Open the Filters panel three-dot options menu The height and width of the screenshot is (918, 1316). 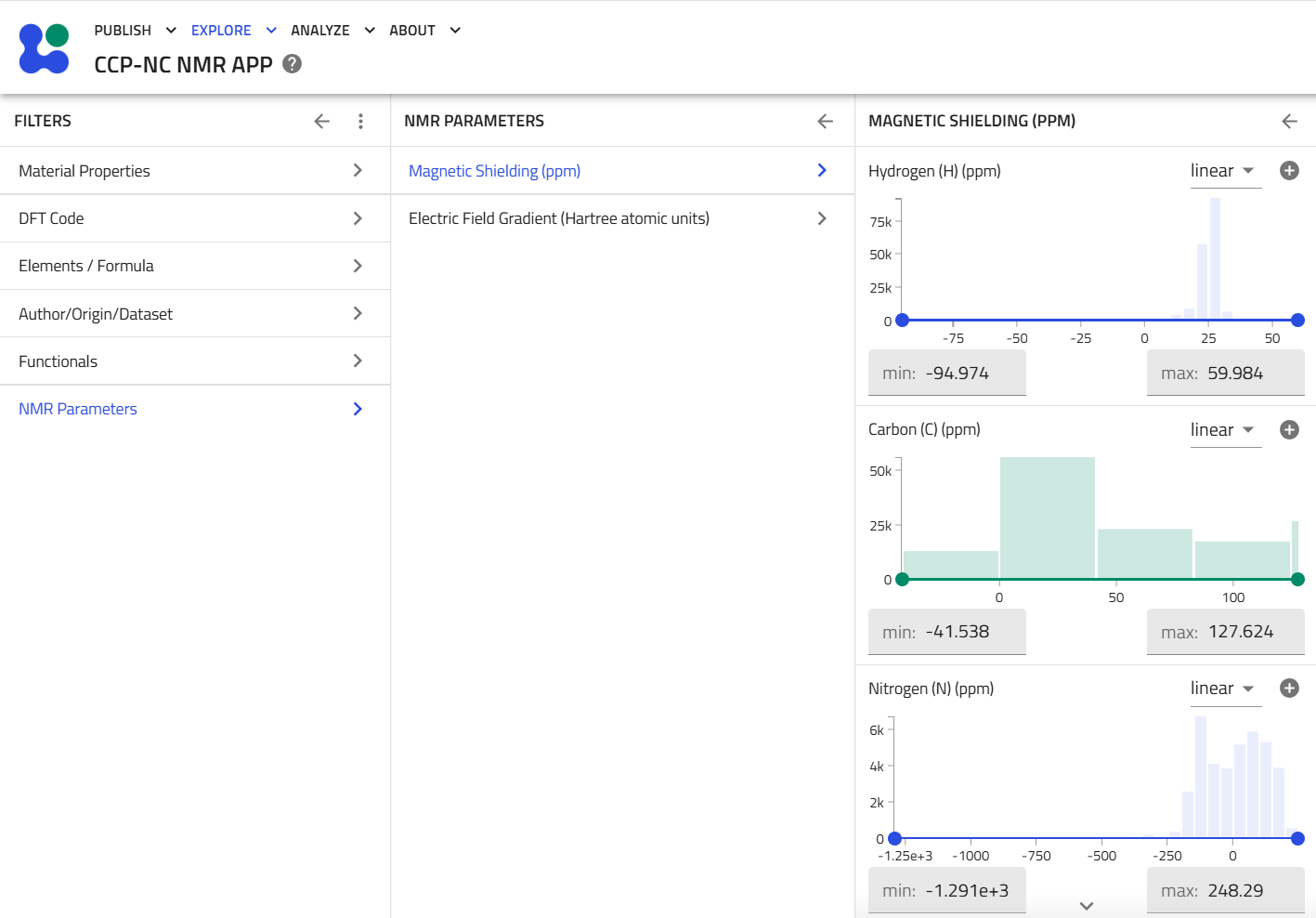[x=360, y=121]
